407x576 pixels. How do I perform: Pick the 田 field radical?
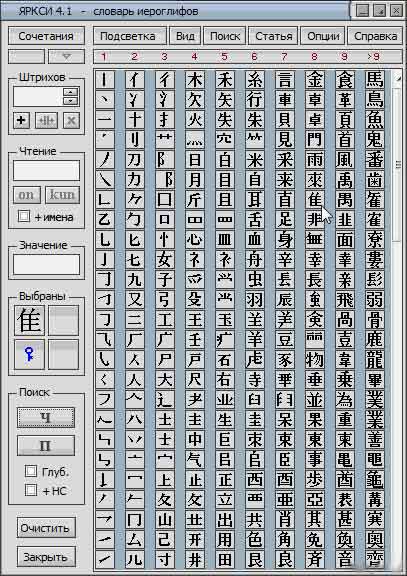(225, 559)
